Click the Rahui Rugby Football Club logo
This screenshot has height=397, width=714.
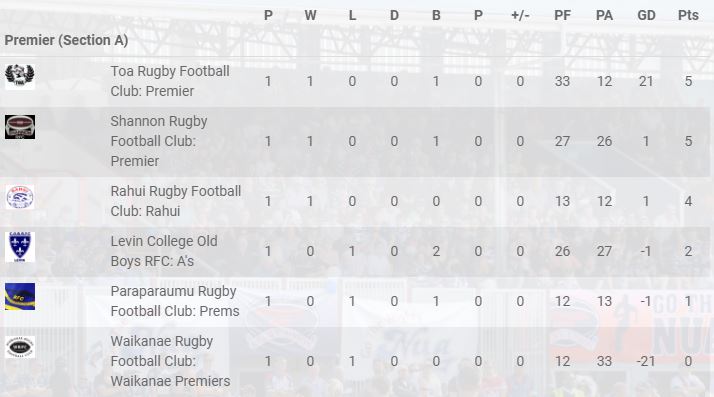[x=20, y=197]
